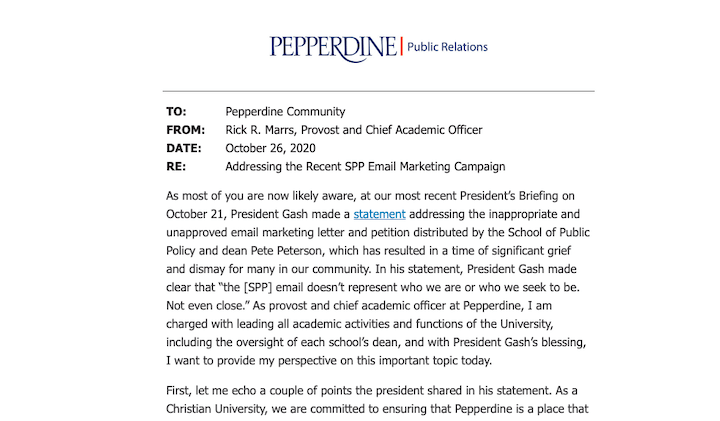
Task: Click the date October 26, 2020
Action: coord(270,148)
